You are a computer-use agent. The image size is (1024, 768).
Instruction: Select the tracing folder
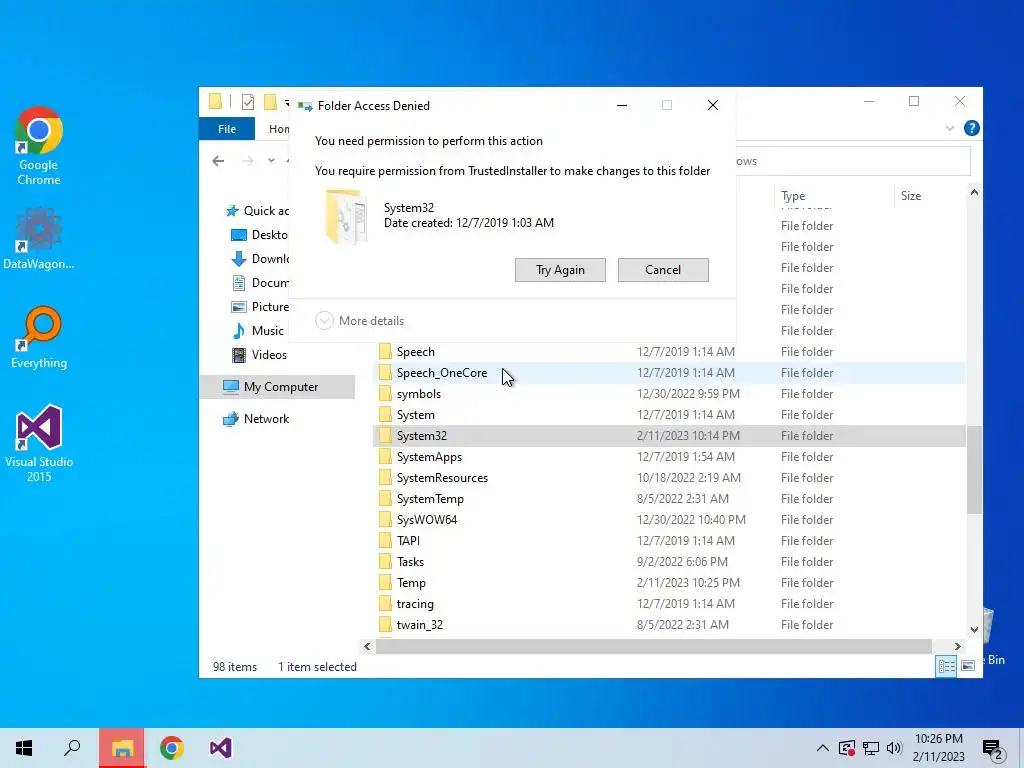pos(669,603)
